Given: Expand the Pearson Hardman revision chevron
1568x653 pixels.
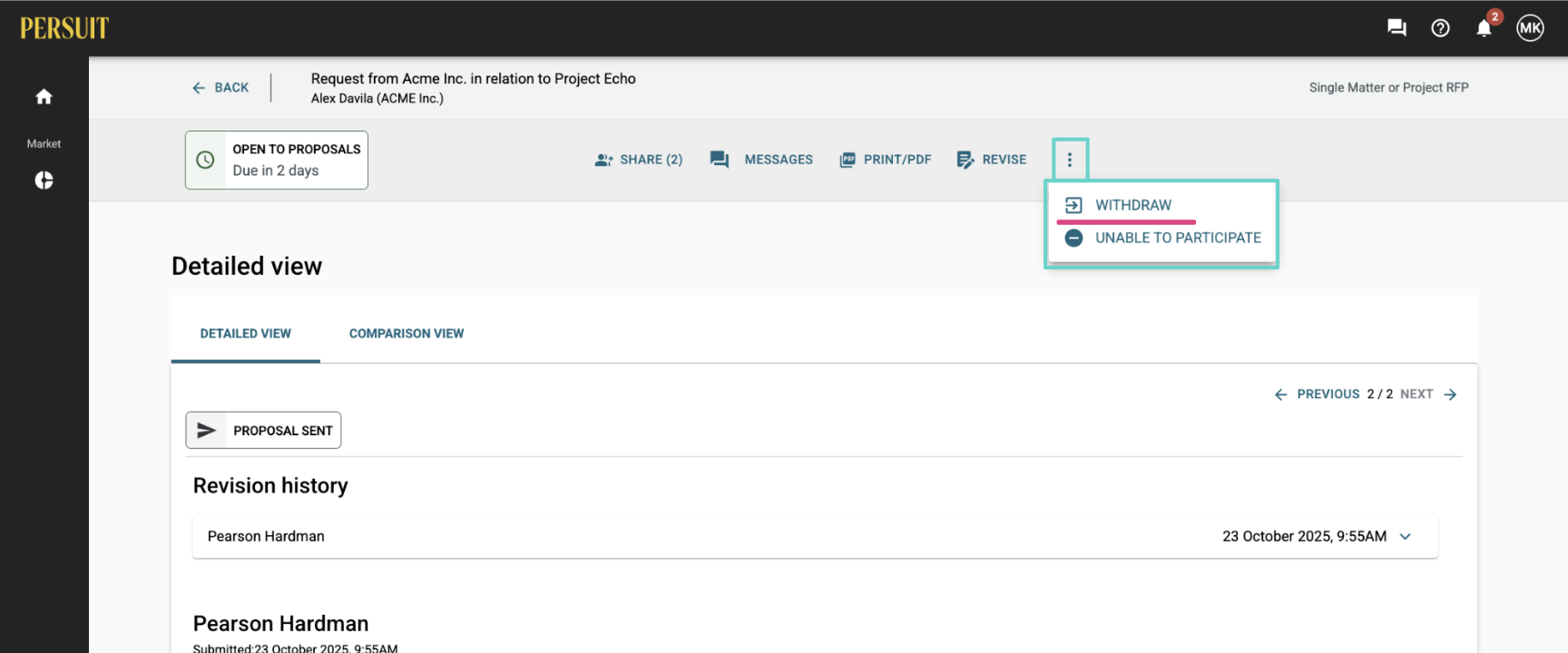Looking at the screenshot, I should (1406, 537).
